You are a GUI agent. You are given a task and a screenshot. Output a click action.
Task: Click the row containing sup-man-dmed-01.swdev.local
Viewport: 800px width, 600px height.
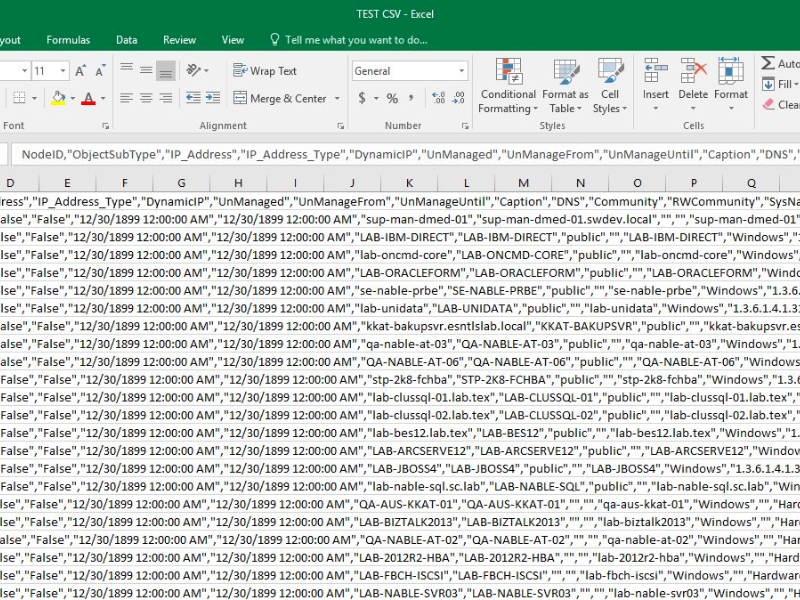[x=400, y=219]
